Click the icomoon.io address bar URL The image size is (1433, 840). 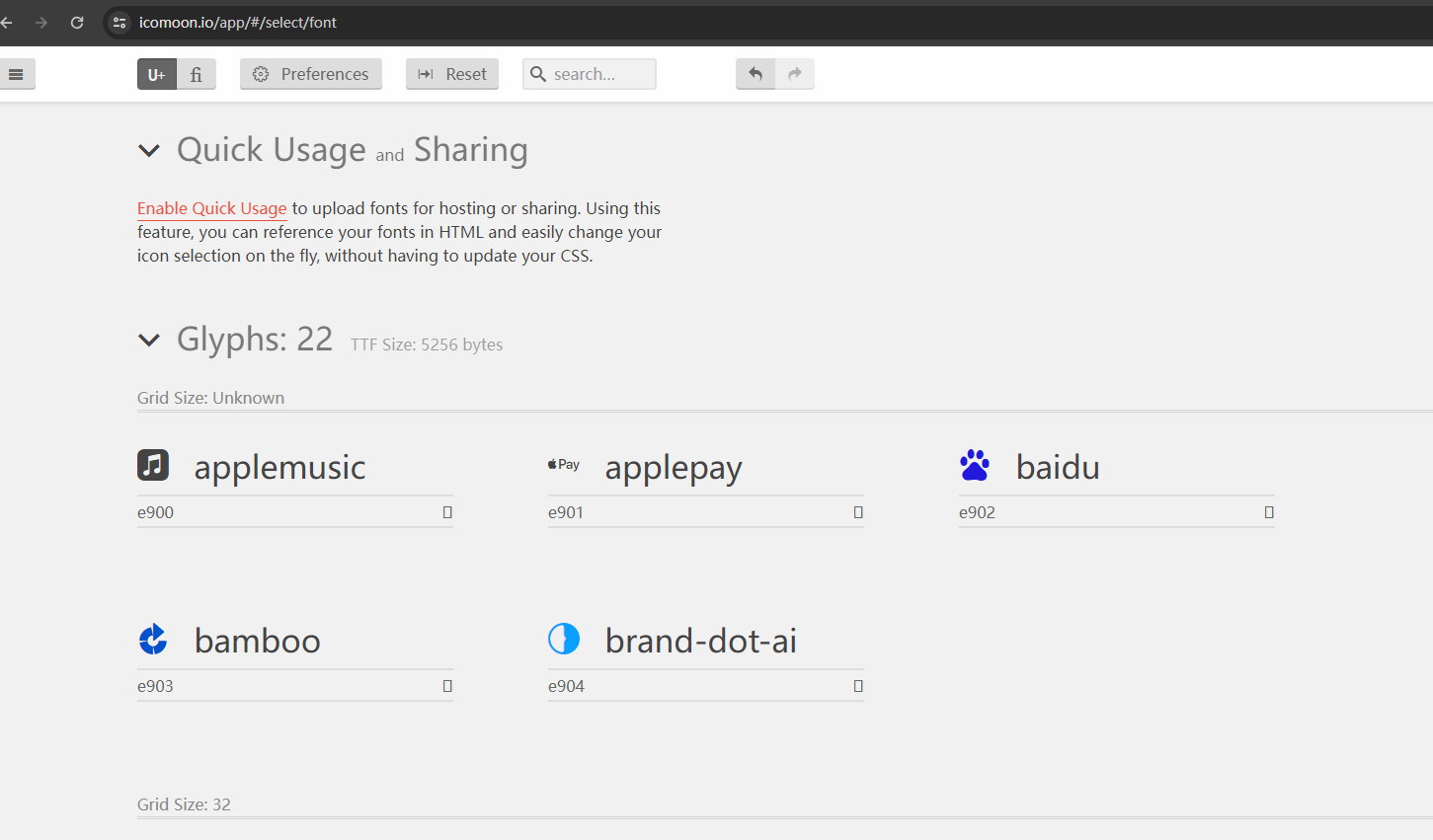(x=238, y=22)
